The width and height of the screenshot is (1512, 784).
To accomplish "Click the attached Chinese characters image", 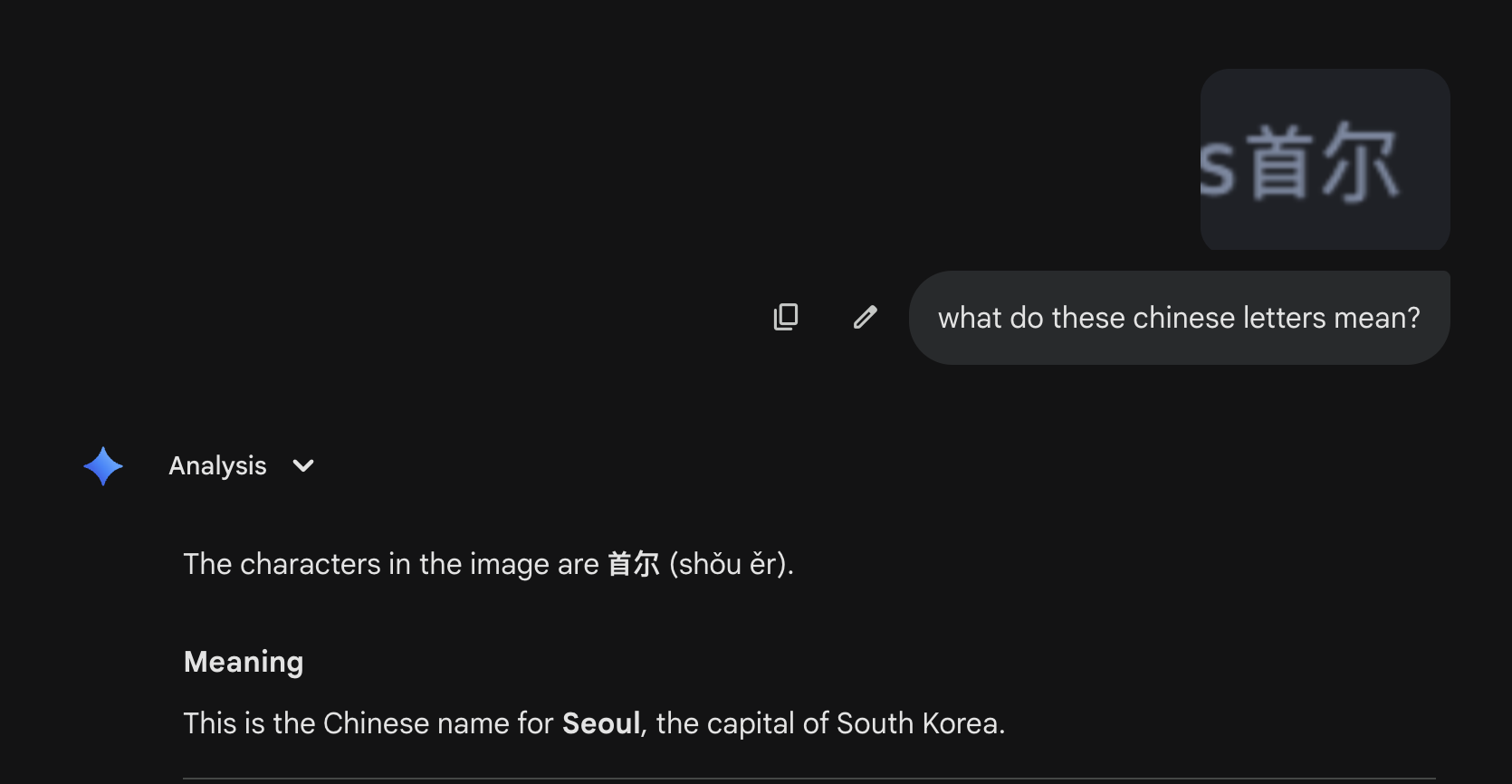I will [1324, 160].
